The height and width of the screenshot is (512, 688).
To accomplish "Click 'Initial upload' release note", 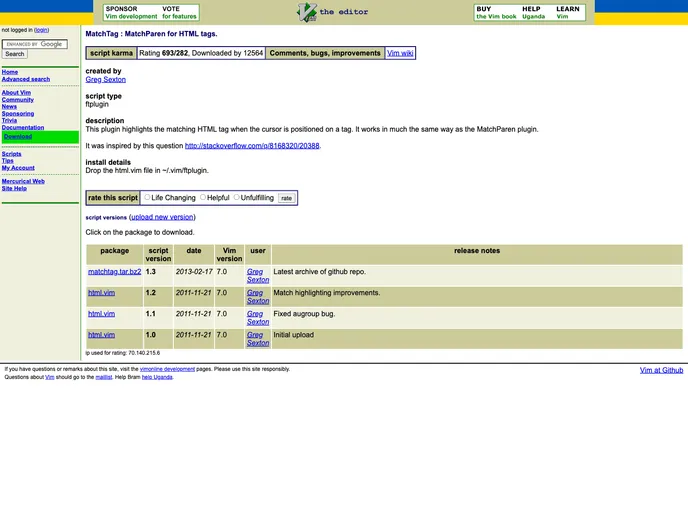I will pyautogui.click(x=294, y=335).
